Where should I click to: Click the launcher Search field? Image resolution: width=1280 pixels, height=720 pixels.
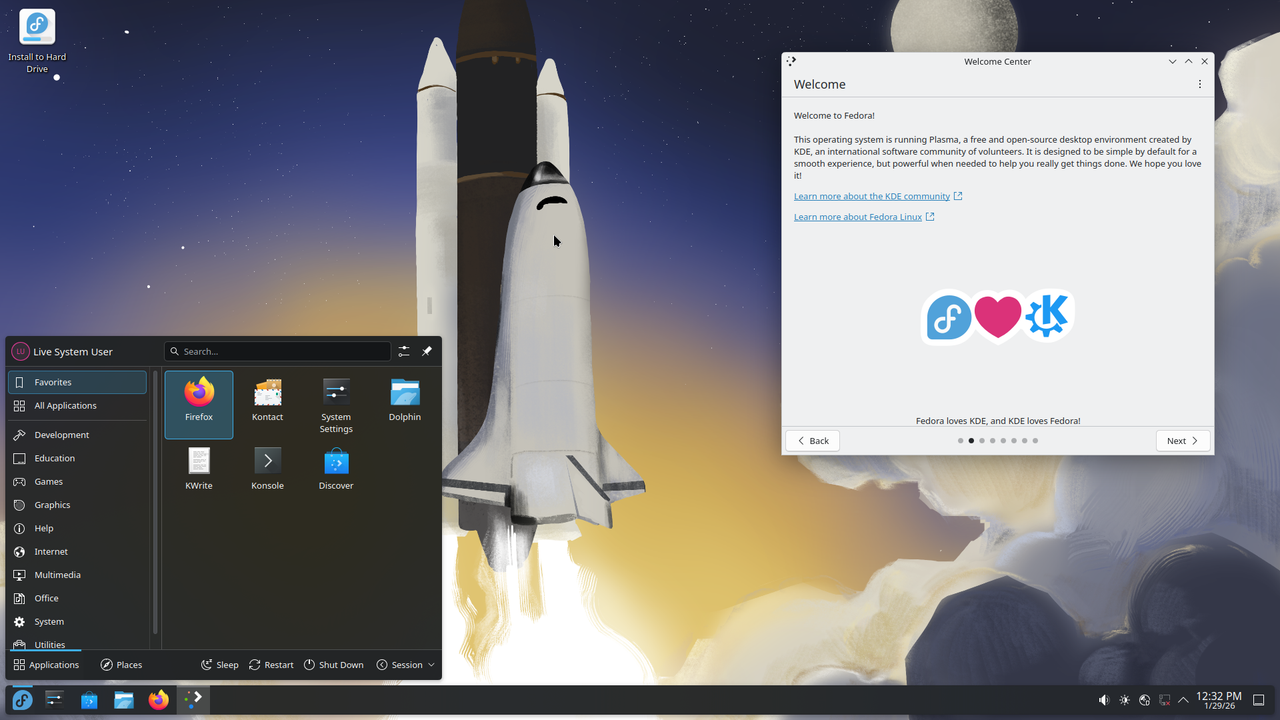(277, 351)
